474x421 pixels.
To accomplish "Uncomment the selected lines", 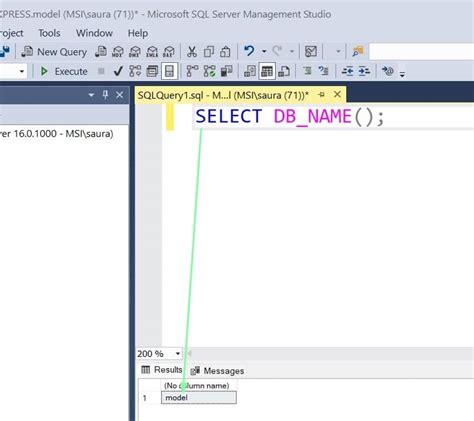I will click(323, 71).
